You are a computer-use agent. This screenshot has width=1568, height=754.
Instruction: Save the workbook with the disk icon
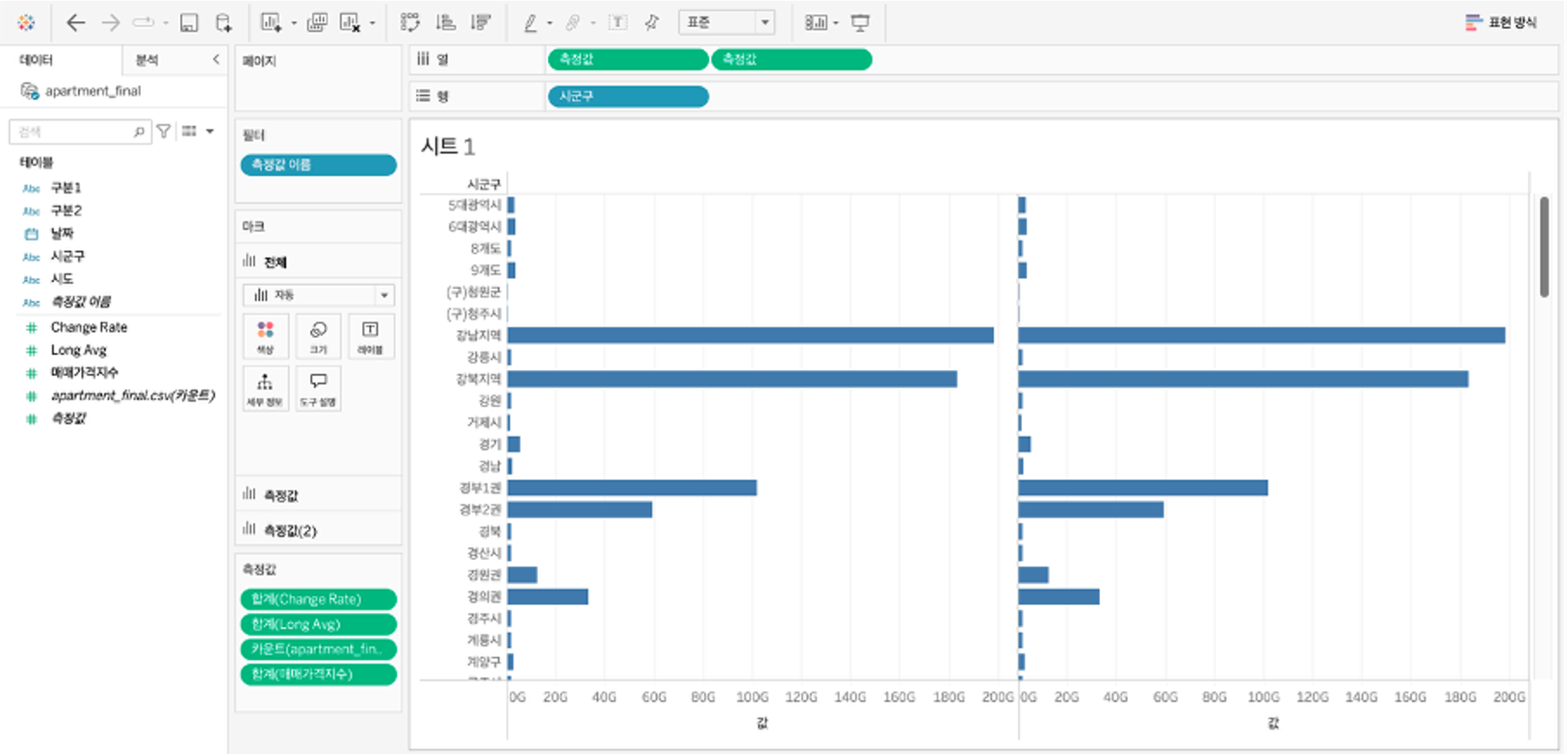pyautogui.click(x=189, y=23)
